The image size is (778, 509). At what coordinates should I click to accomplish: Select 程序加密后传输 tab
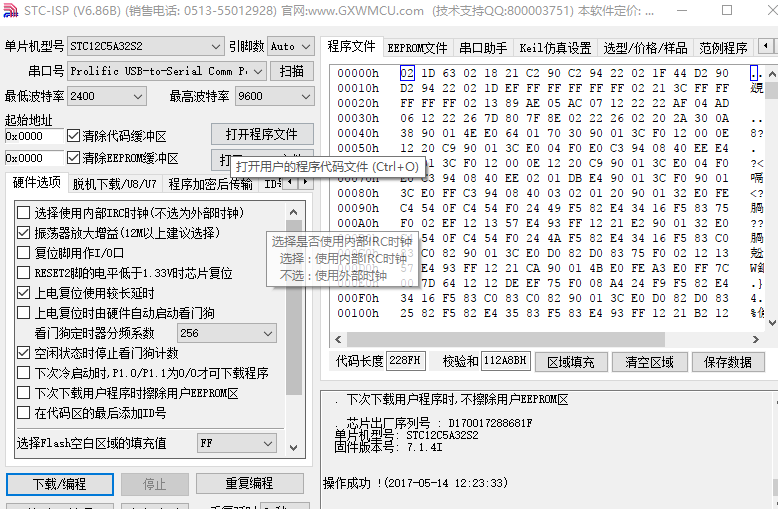coord(210,185)
